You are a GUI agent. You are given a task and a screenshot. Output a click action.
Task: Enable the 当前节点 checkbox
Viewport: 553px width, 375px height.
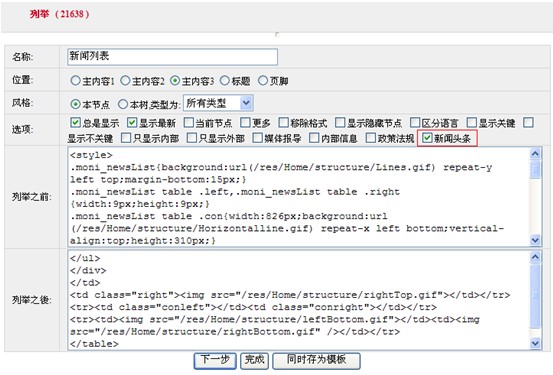point(189,122)
